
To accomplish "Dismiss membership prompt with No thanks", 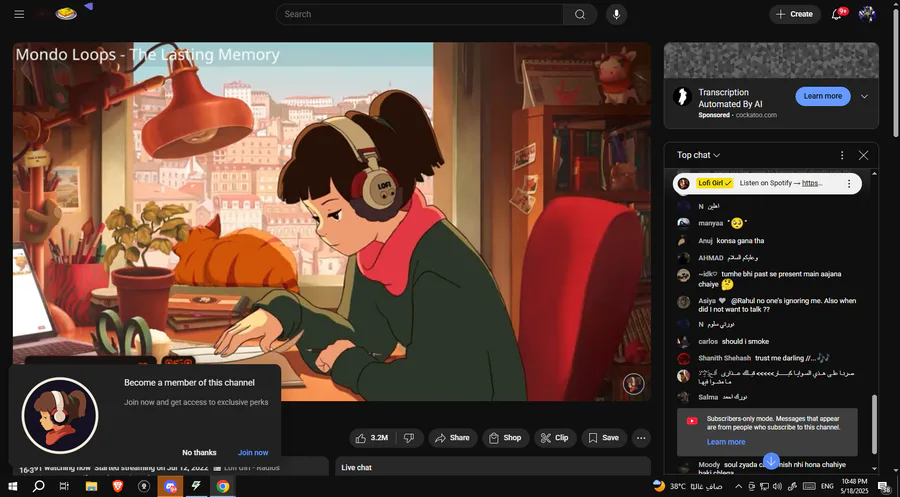I will click(x=199, y=452).
